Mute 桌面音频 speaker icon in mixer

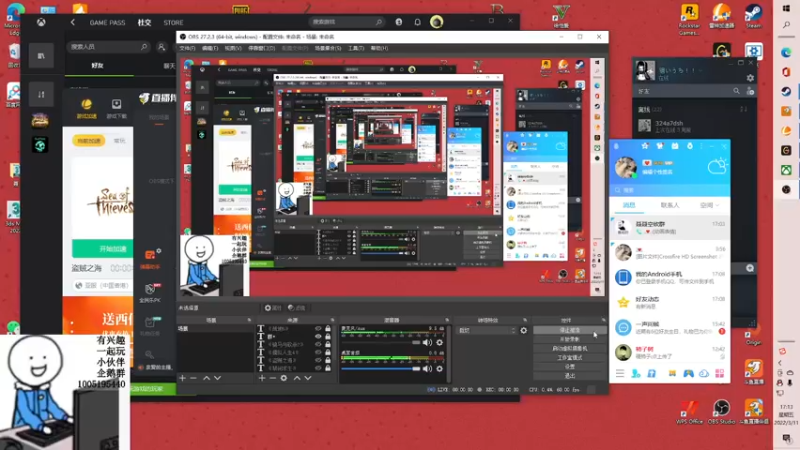point(428,368)
